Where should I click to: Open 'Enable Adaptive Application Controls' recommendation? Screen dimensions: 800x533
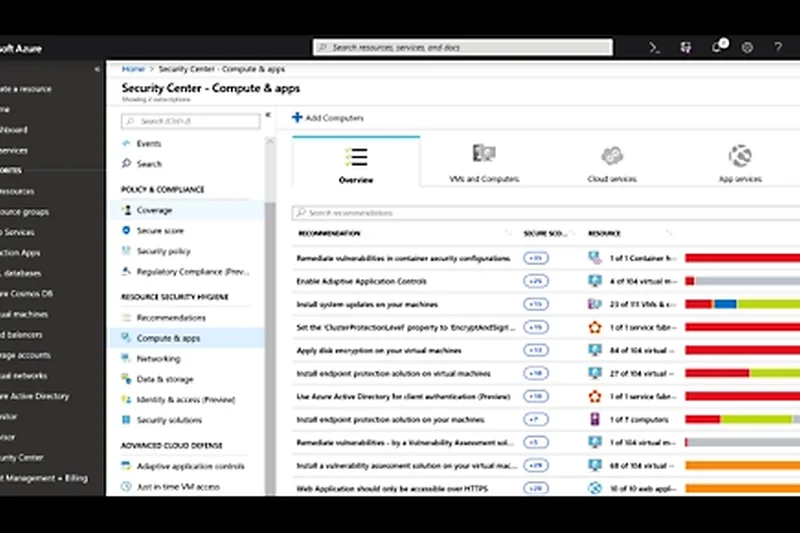tap(361, 282)
